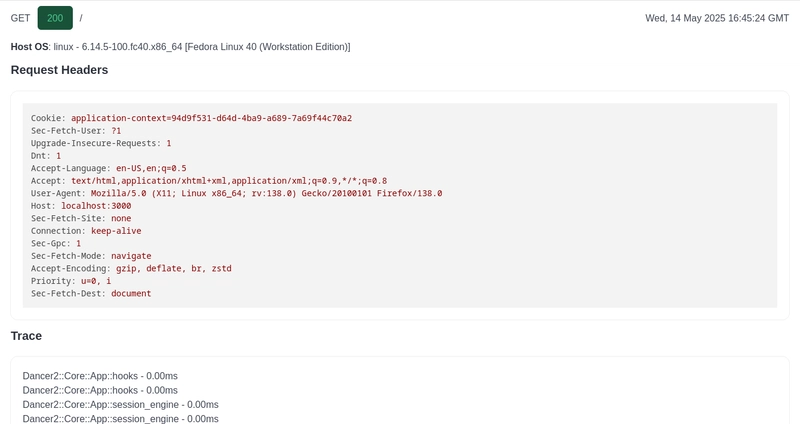Image resolution: width=800 pixels, height=424 pixels.
Task: Click the first session_engine trace entry
Action: [120, 404]
